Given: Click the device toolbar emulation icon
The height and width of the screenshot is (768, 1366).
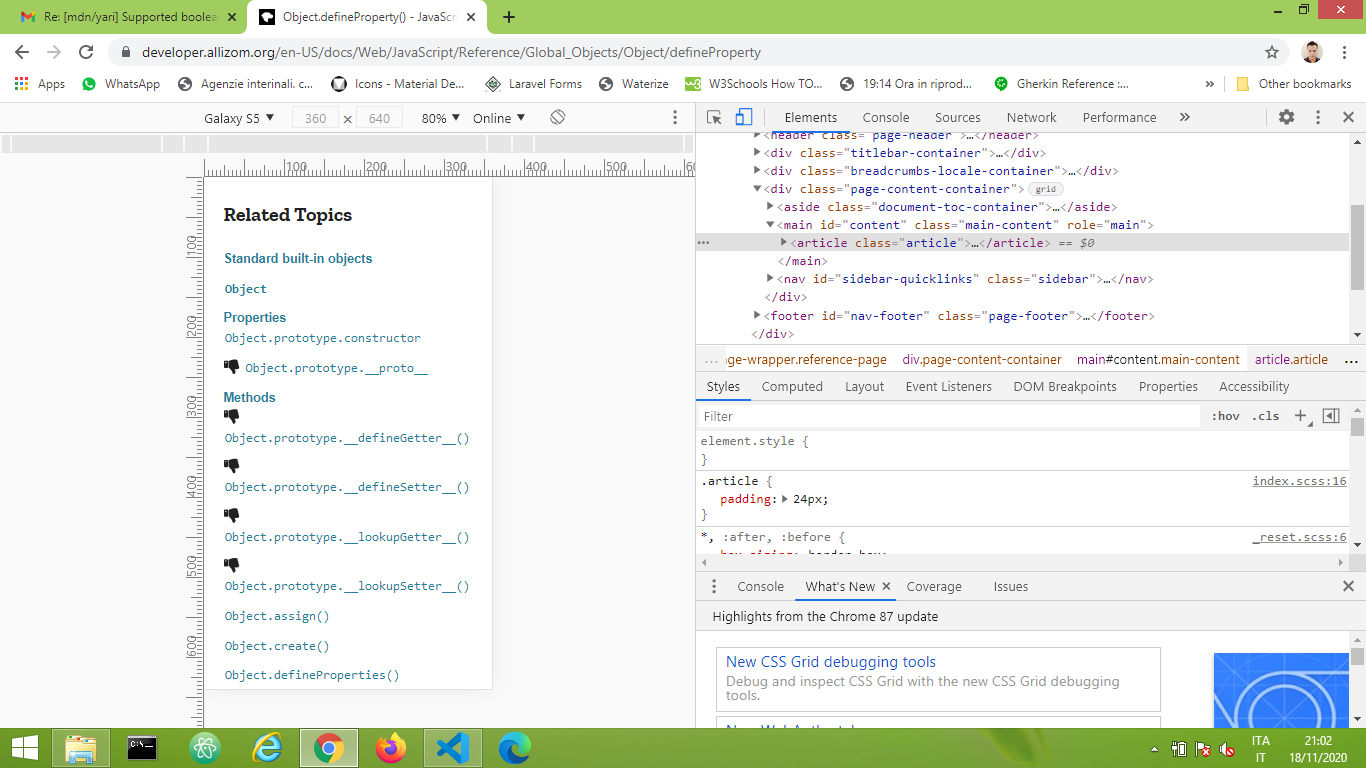Looking at the screenshot, I should point(741,117).
